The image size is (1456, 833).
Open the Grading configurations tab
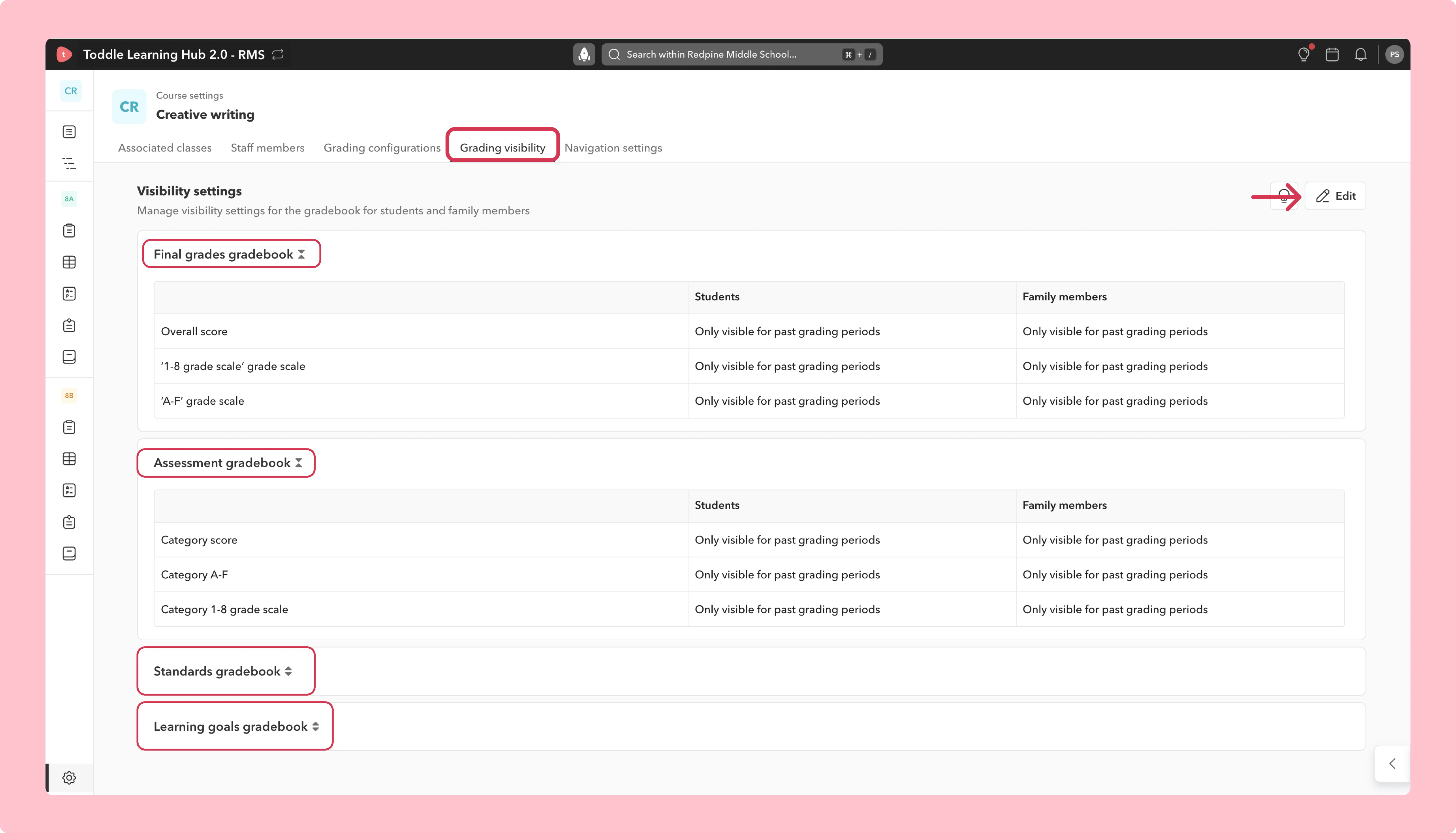(x=382, y=148)
